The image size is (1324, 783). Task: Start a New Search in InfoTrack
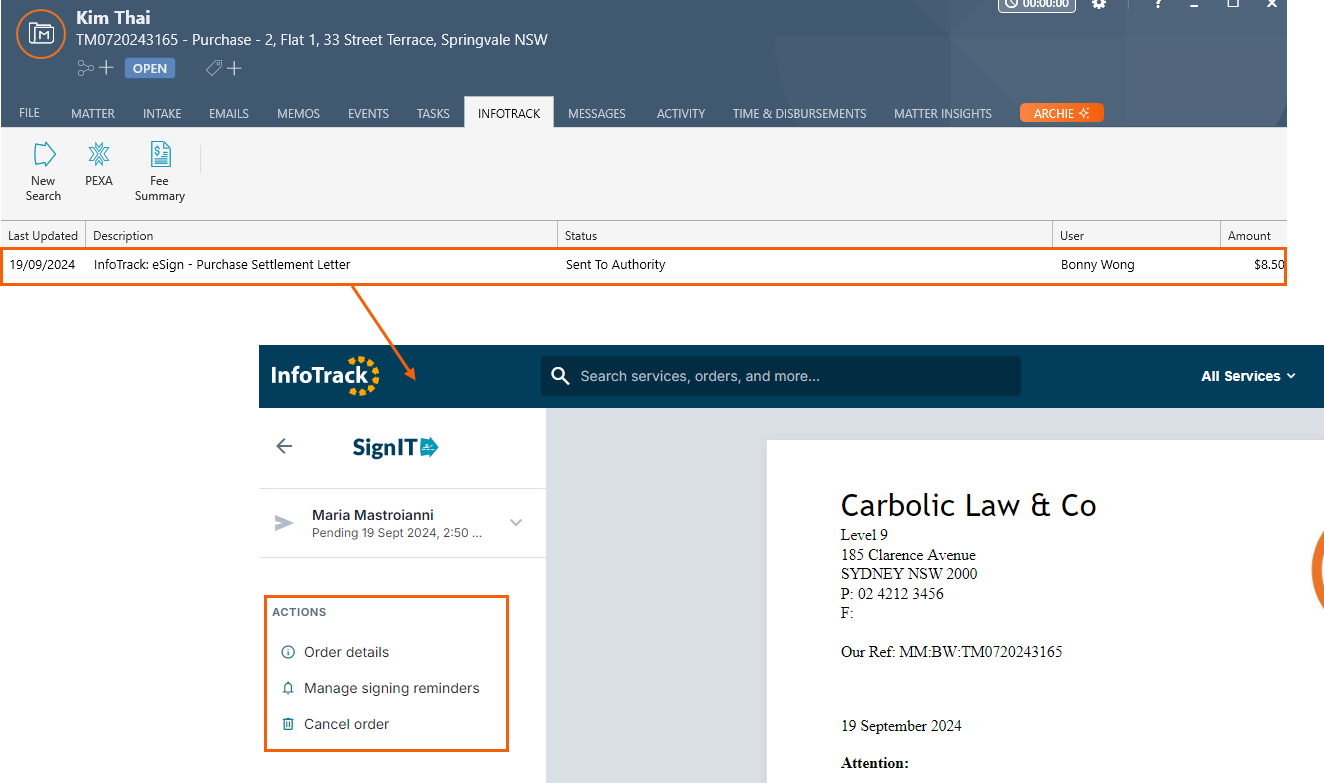pyautogui.click(x=44, y=171)
